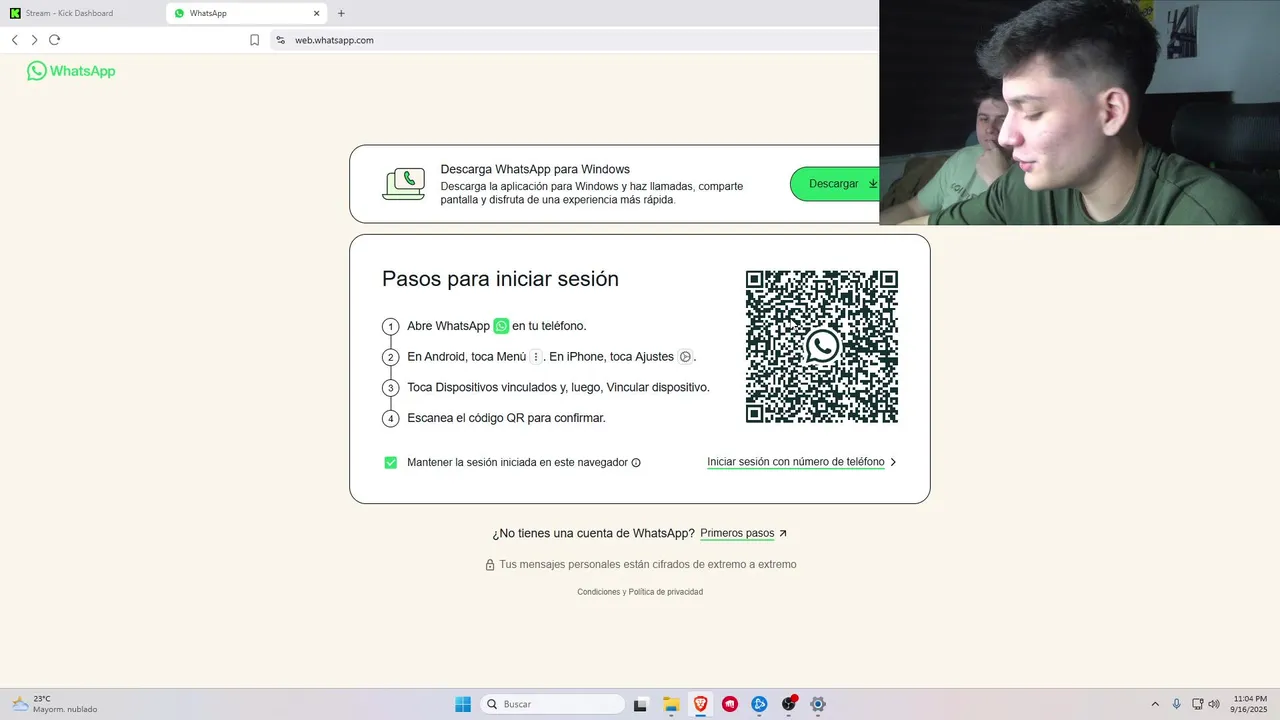1280x720 pixels.
Task: Click the network icon in system tray
Action: (x=1198, y=704)
